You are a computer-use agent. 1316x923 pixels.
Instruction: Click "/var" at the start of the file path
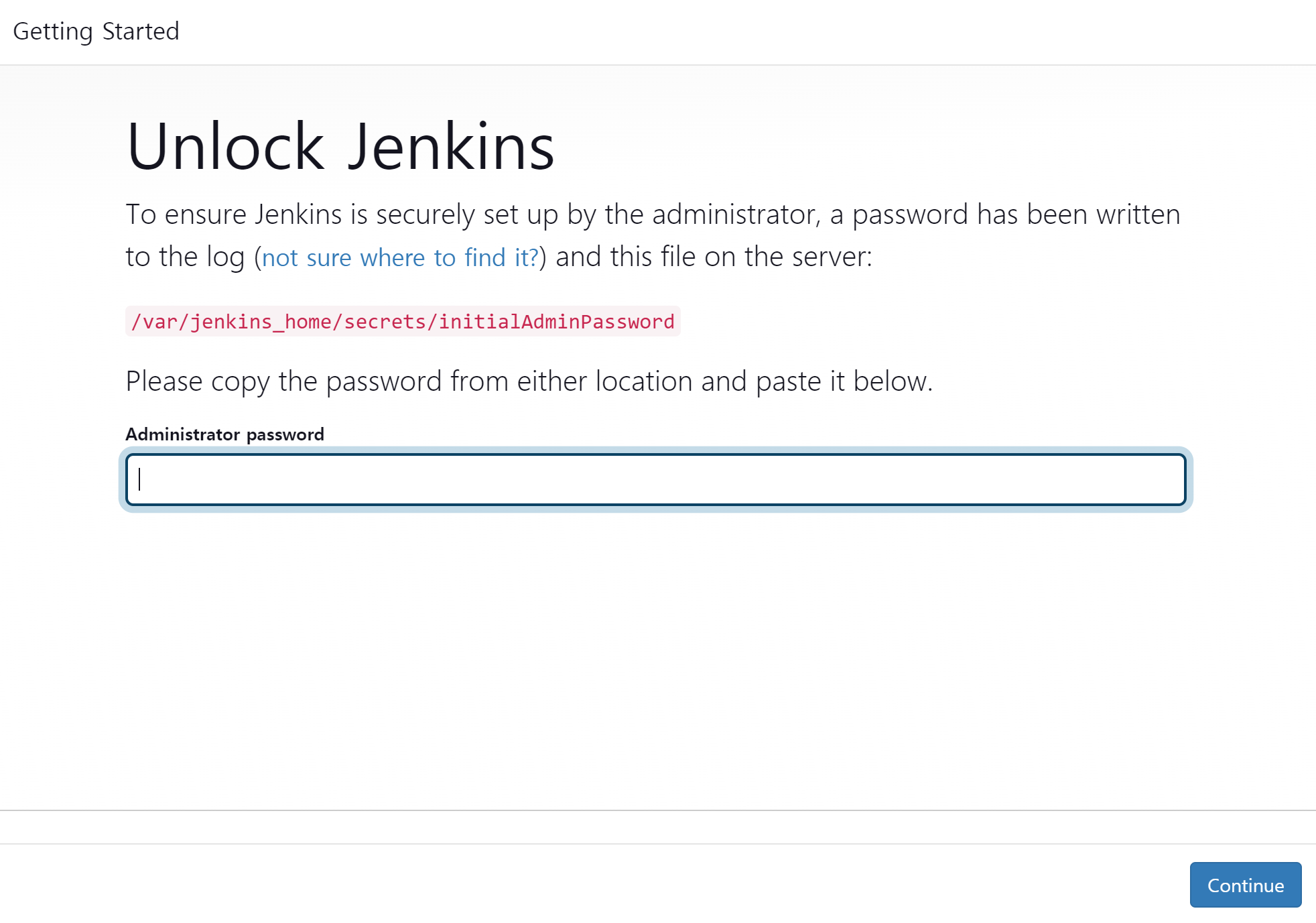tap(153, 322)
